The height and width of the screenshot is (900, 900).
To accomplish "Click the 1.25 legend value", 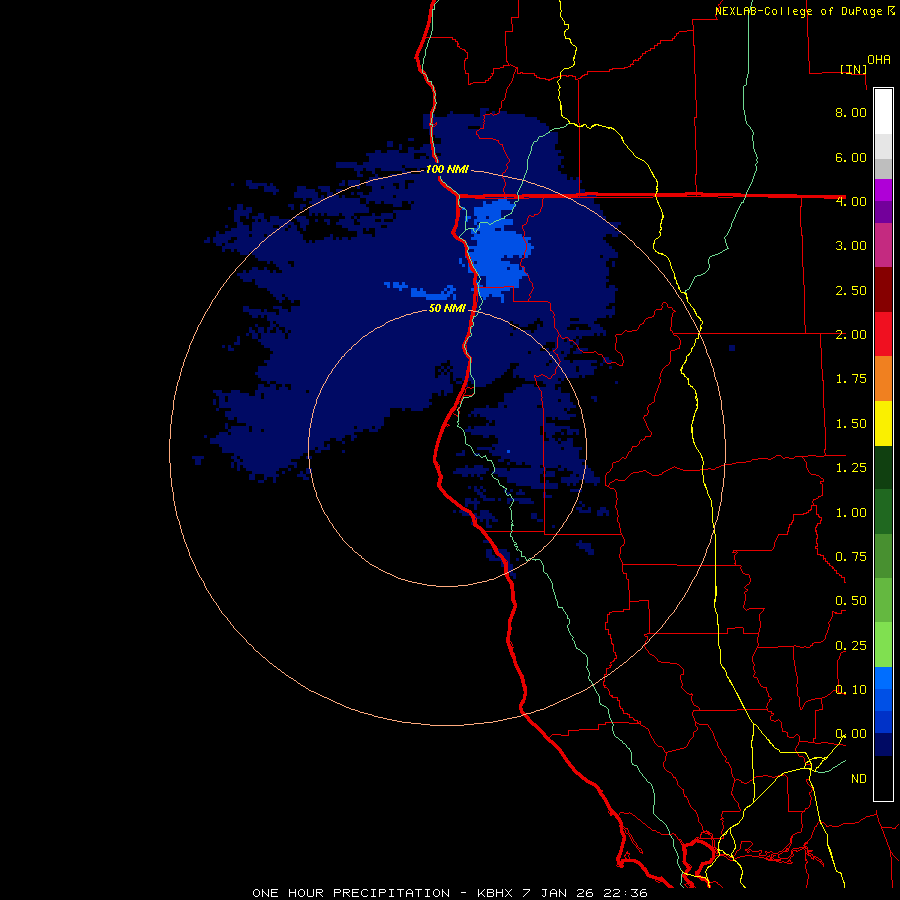I will pyautogui.click(x=851, y=468).
